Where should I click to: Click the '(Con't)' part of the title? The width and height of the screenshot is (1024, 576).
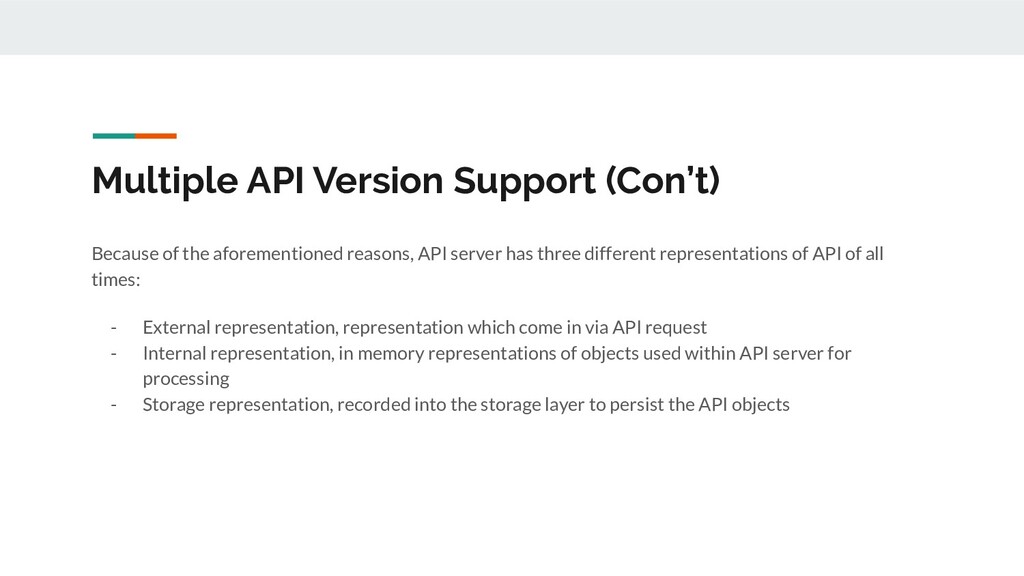click(x=663, y=181)
